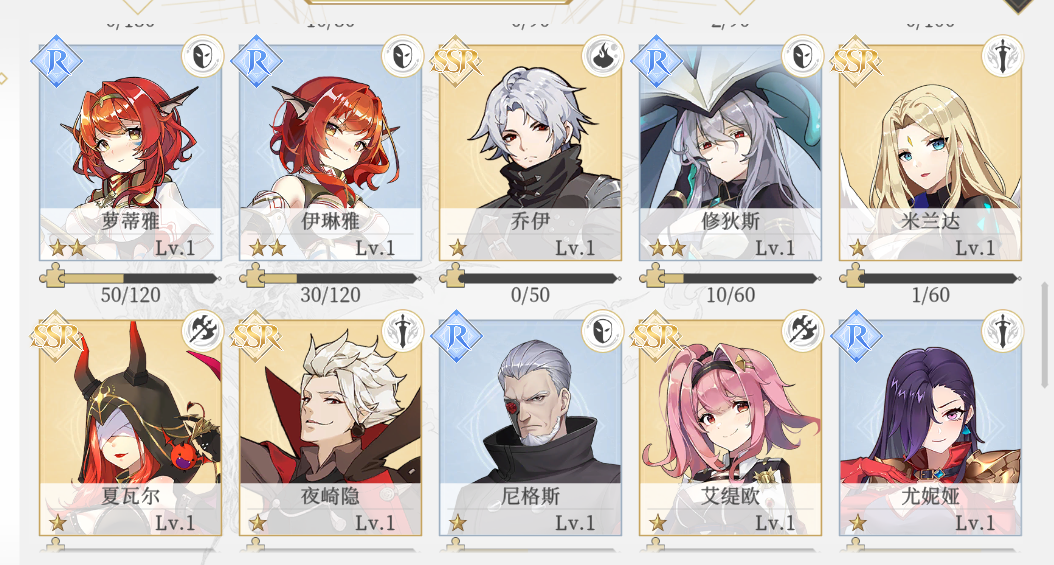
Task: Select the 艾缇欧 character portrait
Action: pos(730,427)
